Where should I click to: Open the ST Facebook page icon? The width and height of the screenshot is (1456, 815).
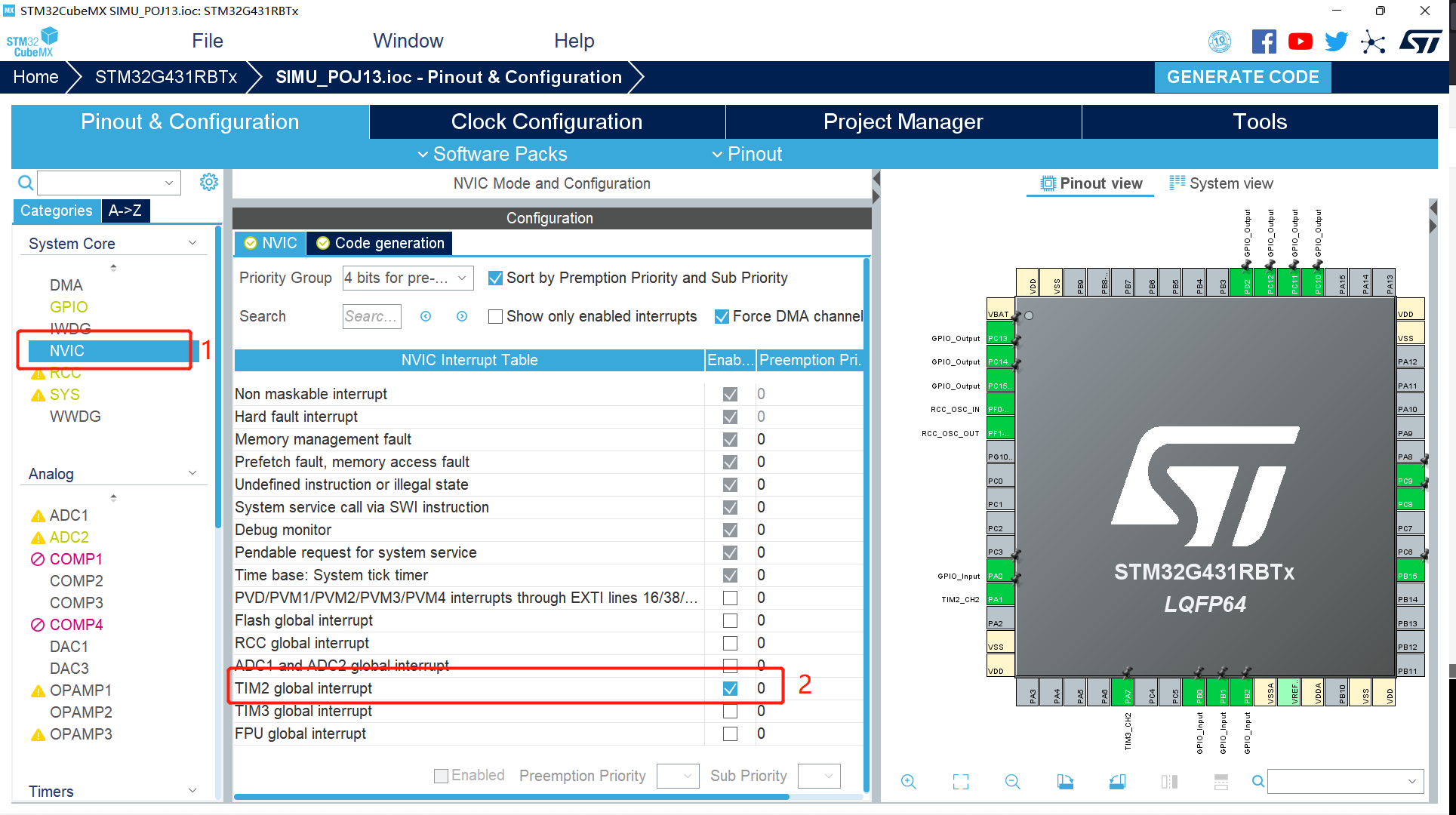tap(1264, 42)
